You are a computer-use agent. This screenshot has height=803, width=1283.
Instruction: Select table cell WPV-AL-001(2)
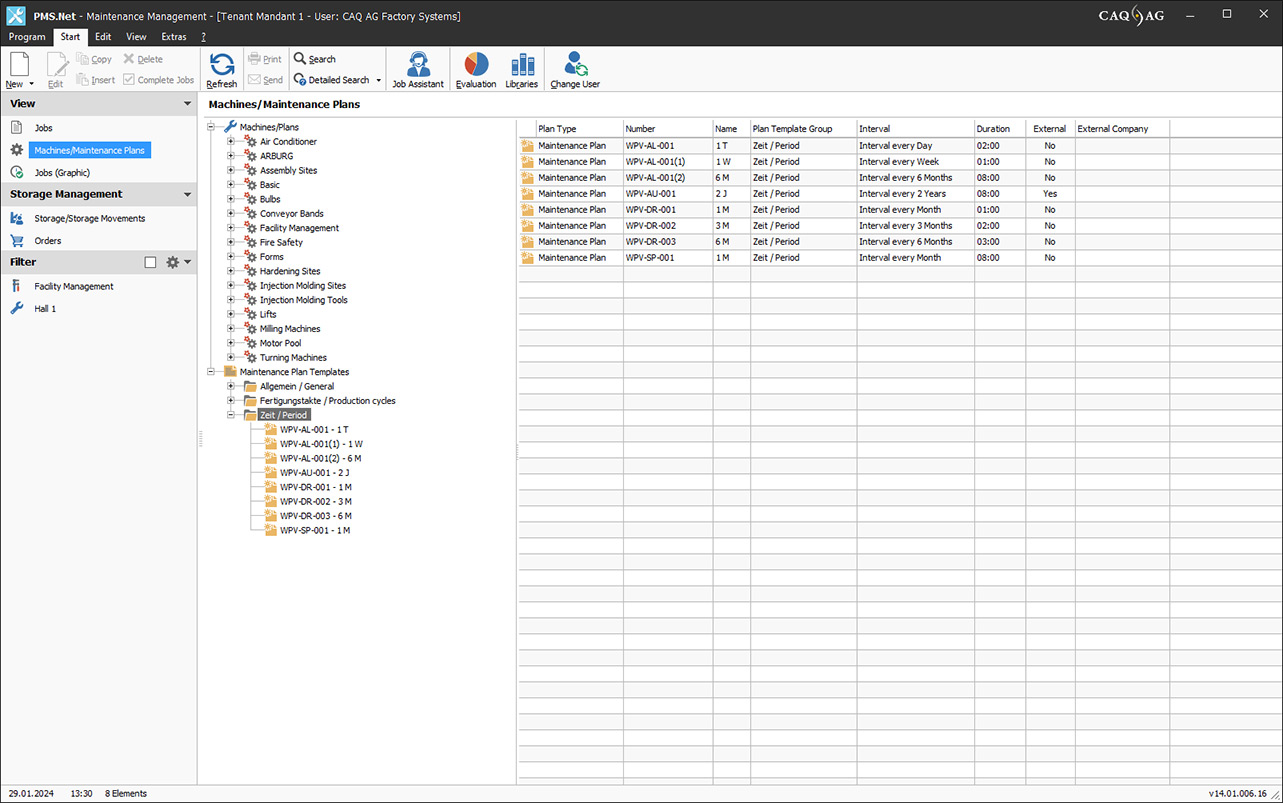tap(668, 178)
